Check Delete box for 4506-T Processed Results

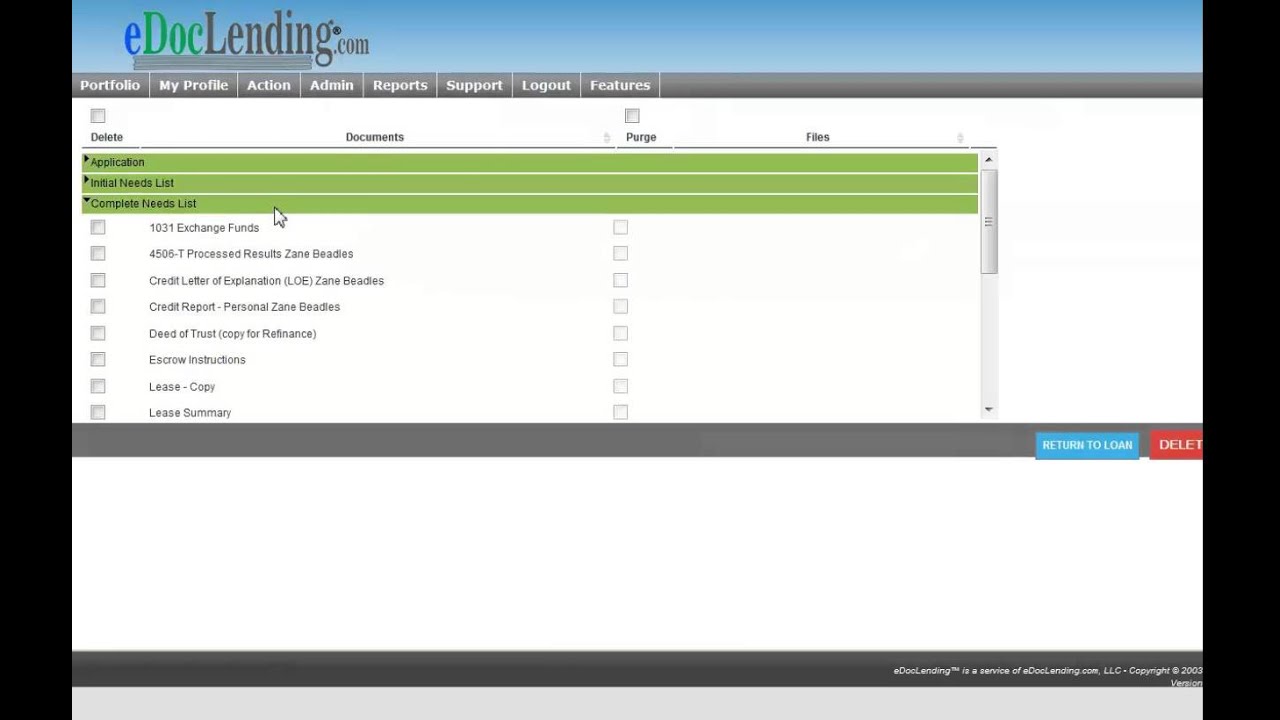98,254
